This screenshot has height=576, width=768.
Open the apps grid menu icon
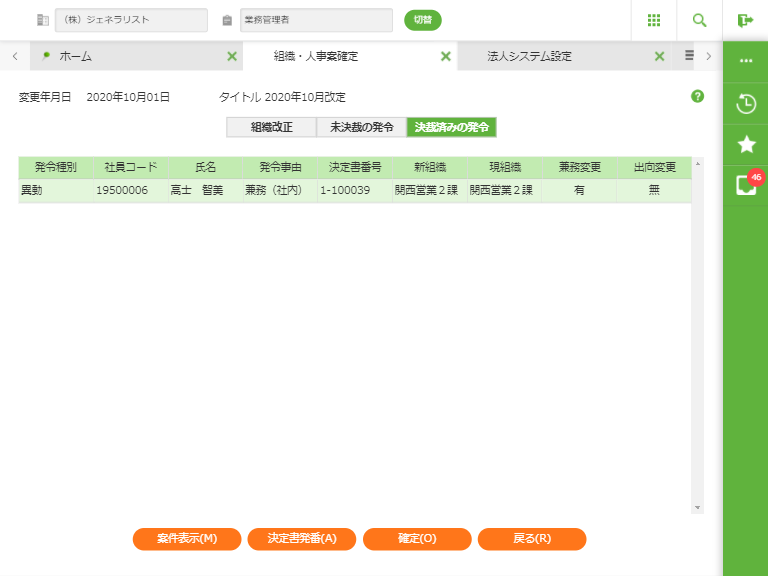pos(654,20)
